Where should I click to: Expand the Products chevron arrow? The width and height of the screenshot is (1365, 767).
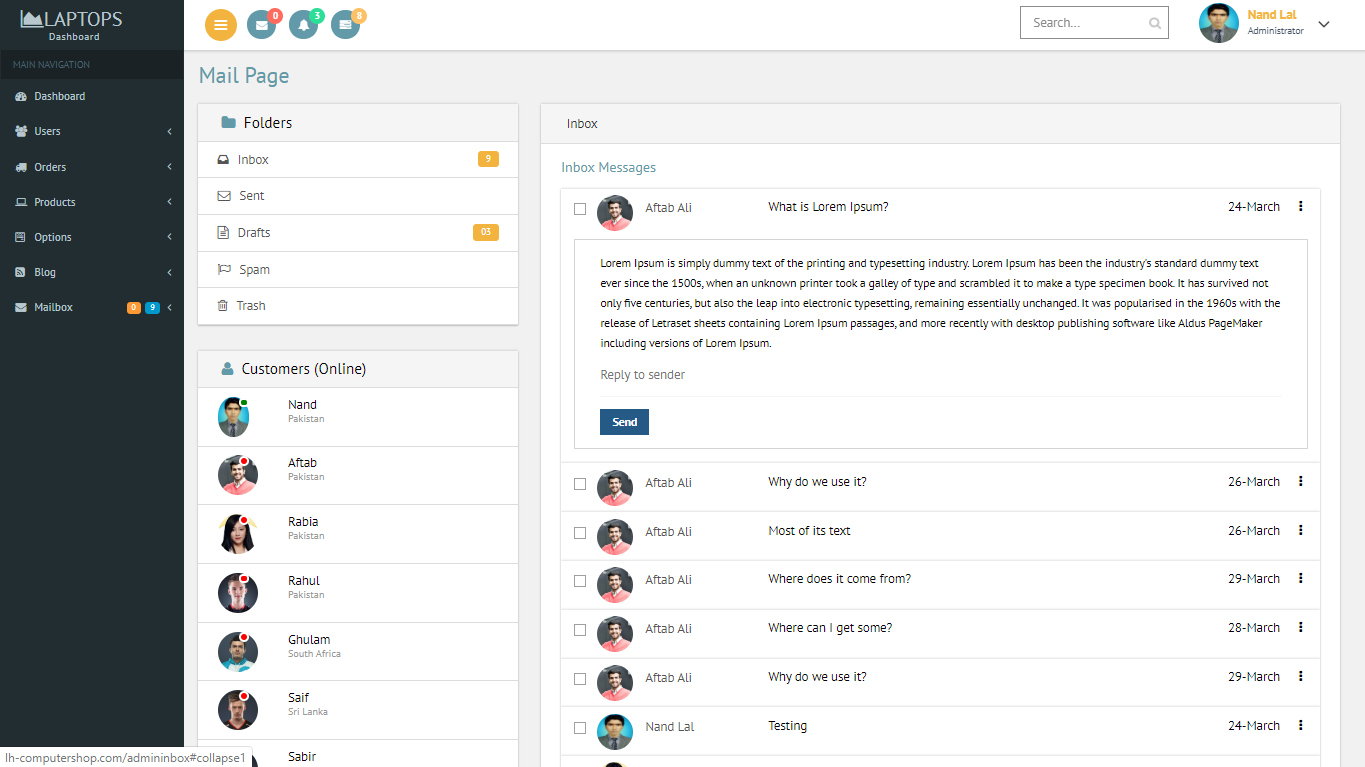point(169,202)
